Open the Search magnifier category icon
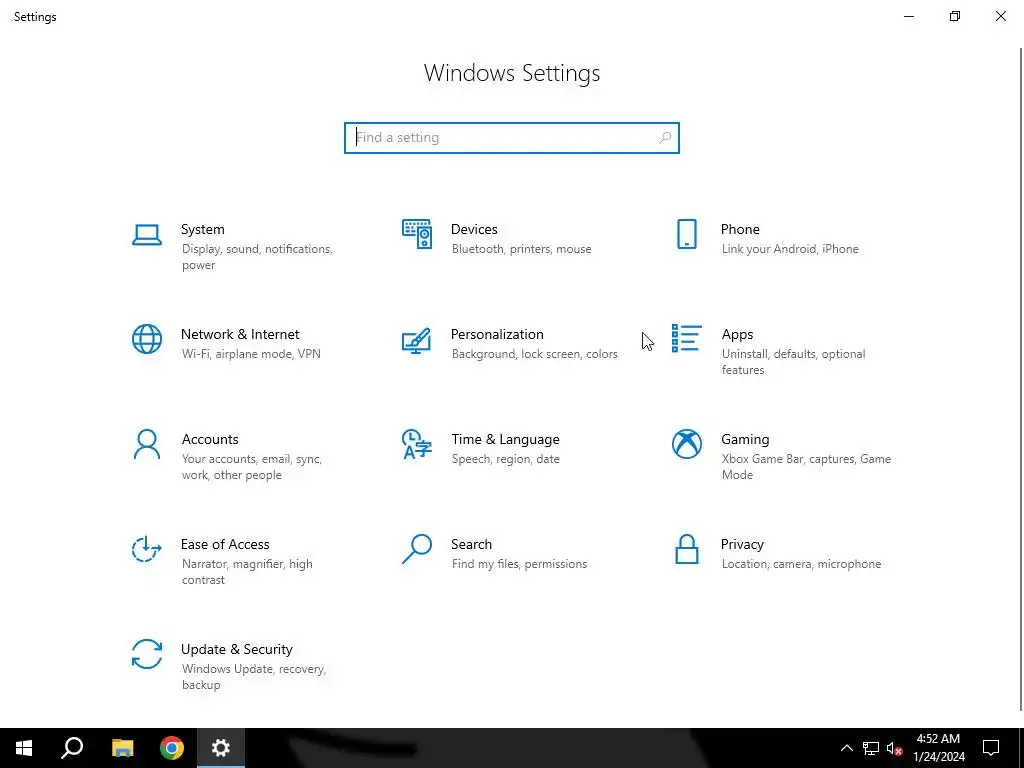This screenshot has height=768, width=1024. tap(417, 549)
